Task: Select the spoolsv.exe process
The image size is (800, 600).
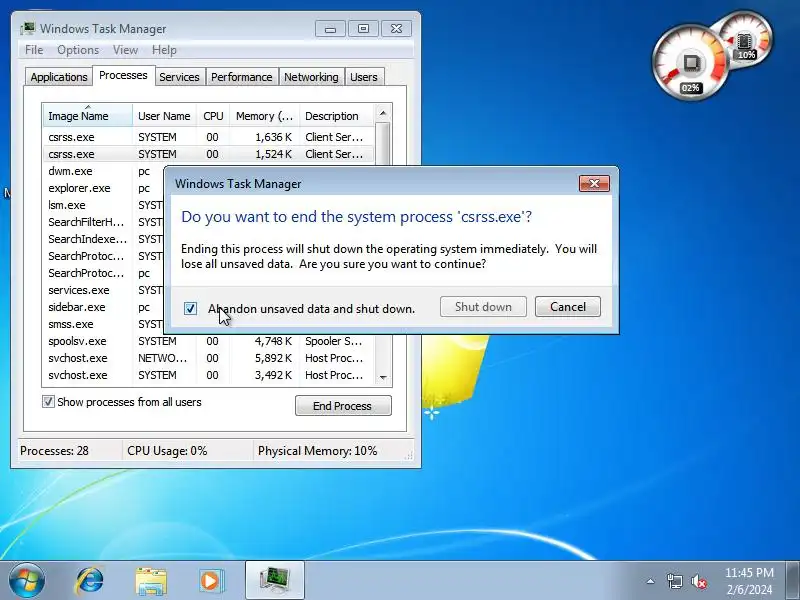Action: (208, 341)
